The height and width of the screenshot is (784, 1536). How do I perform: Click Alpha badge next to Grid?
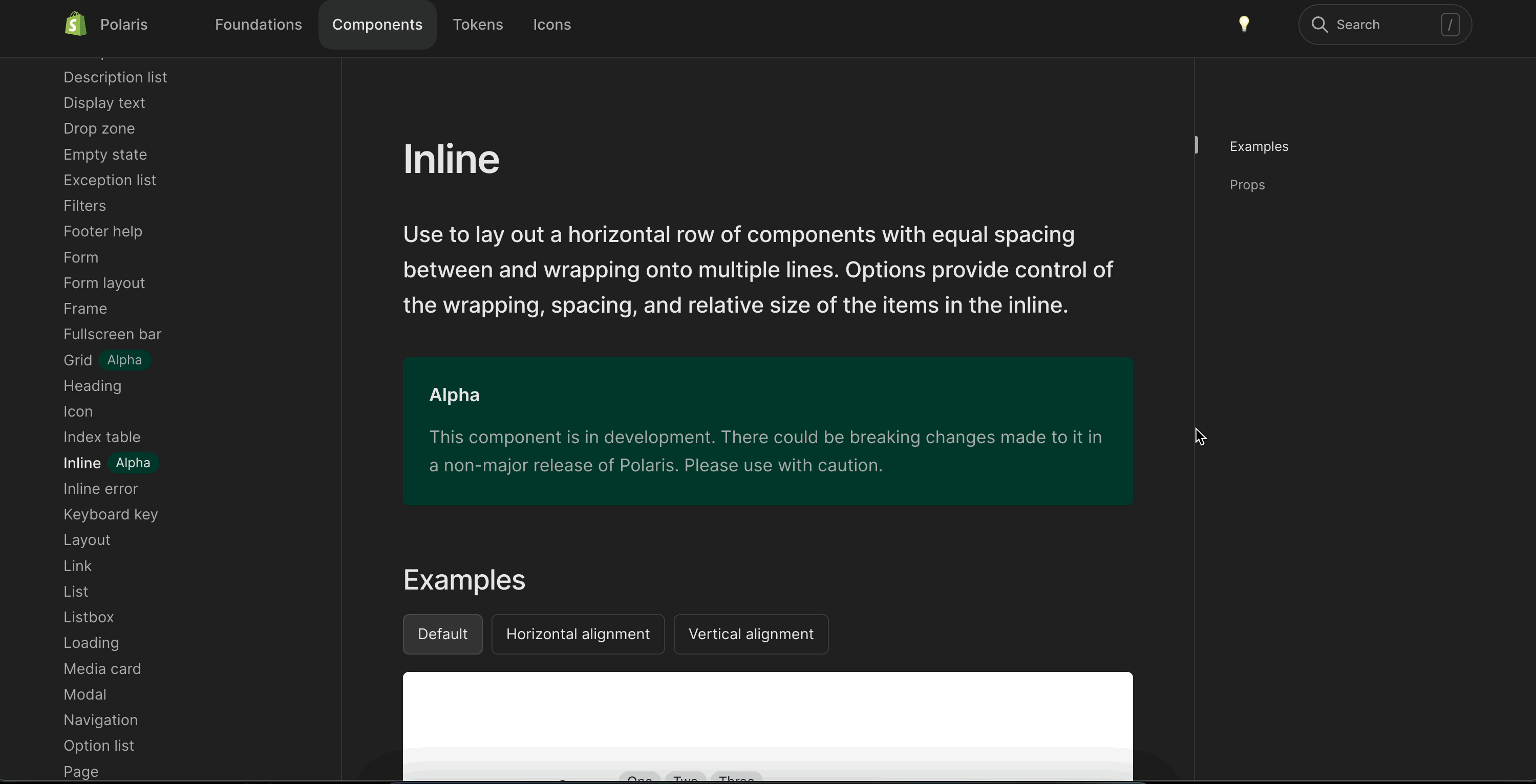(x=124, y=360)
